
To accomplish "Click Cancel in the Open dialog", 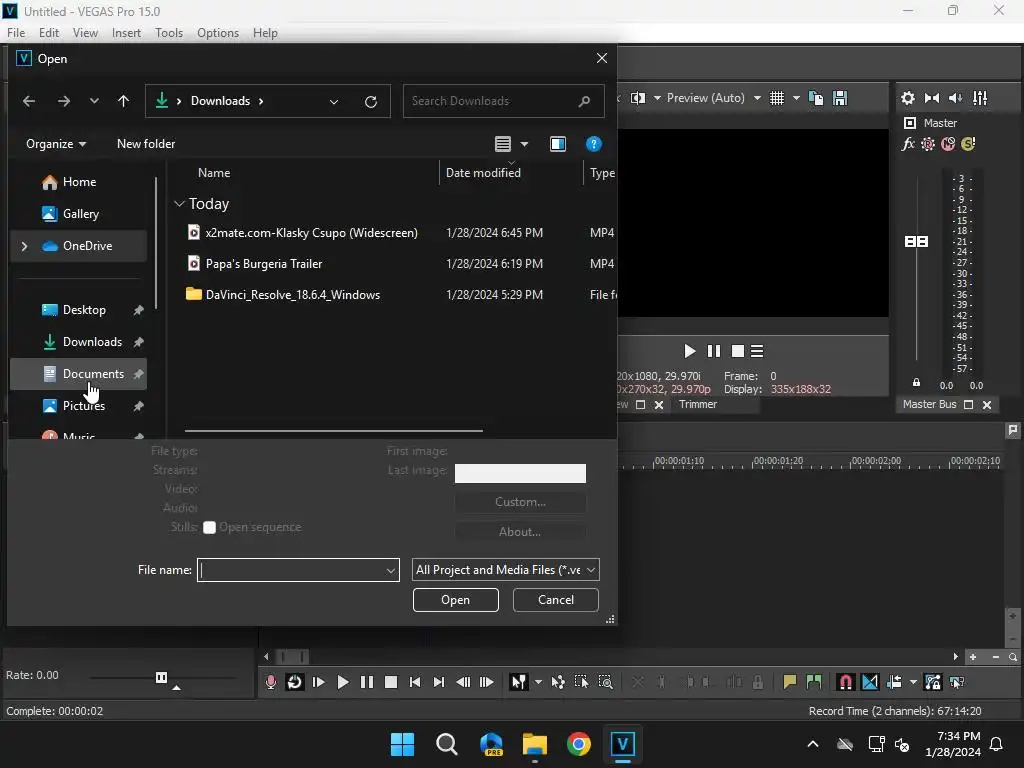I will [x=556, y=600].
